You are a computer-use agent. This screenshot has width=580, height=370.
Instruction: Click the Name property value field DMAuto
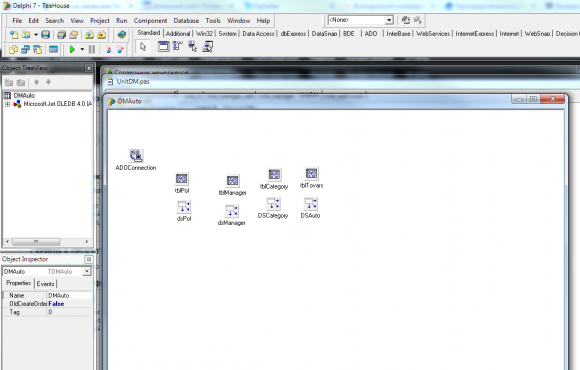pyautogui.click(x=70, y=296)
